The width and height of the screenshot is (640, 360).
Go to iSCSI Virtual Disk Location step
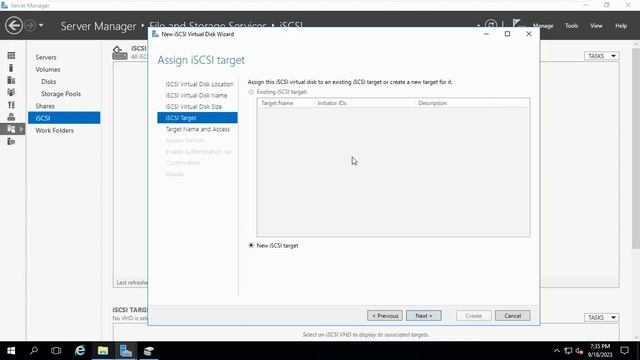pyautogui.click(x=199, y=84)
